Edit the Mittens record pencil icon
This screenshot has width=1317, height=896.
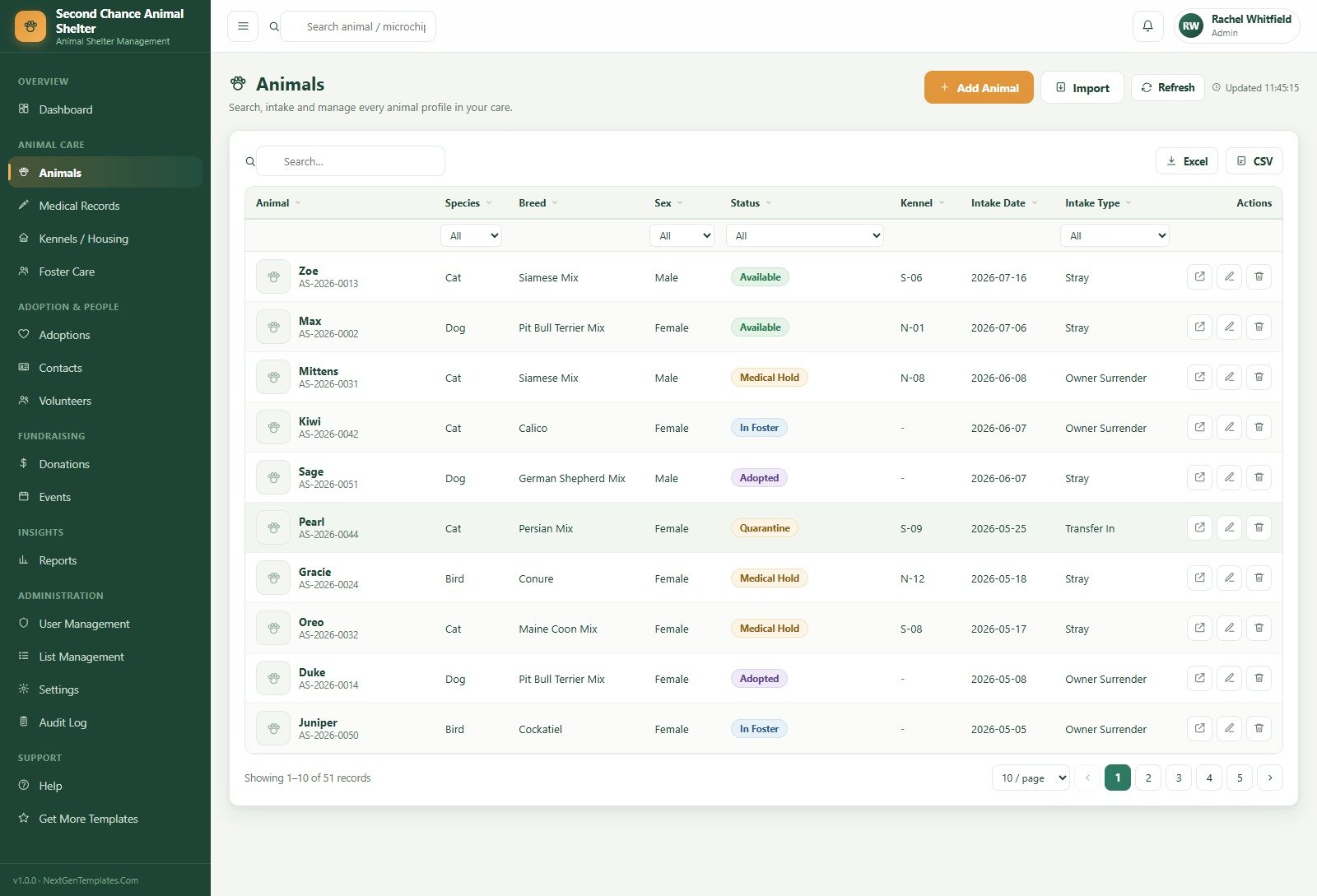(1229, 377)
